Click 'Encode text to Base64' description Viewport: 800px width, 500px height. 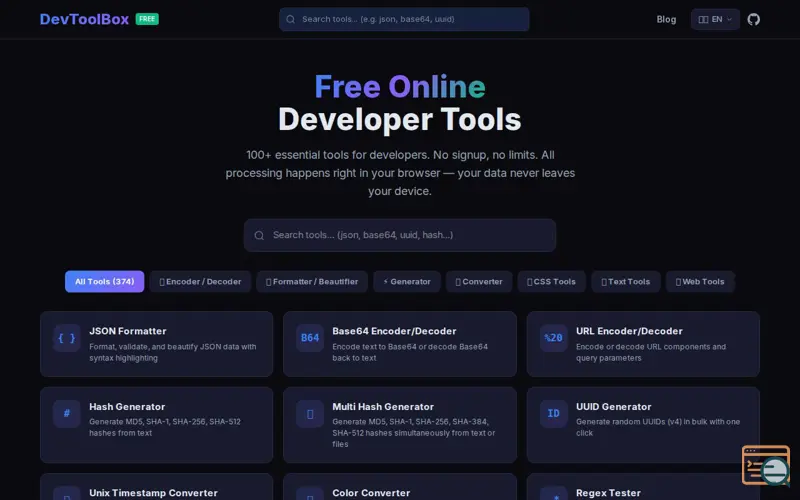coord(410,352)
